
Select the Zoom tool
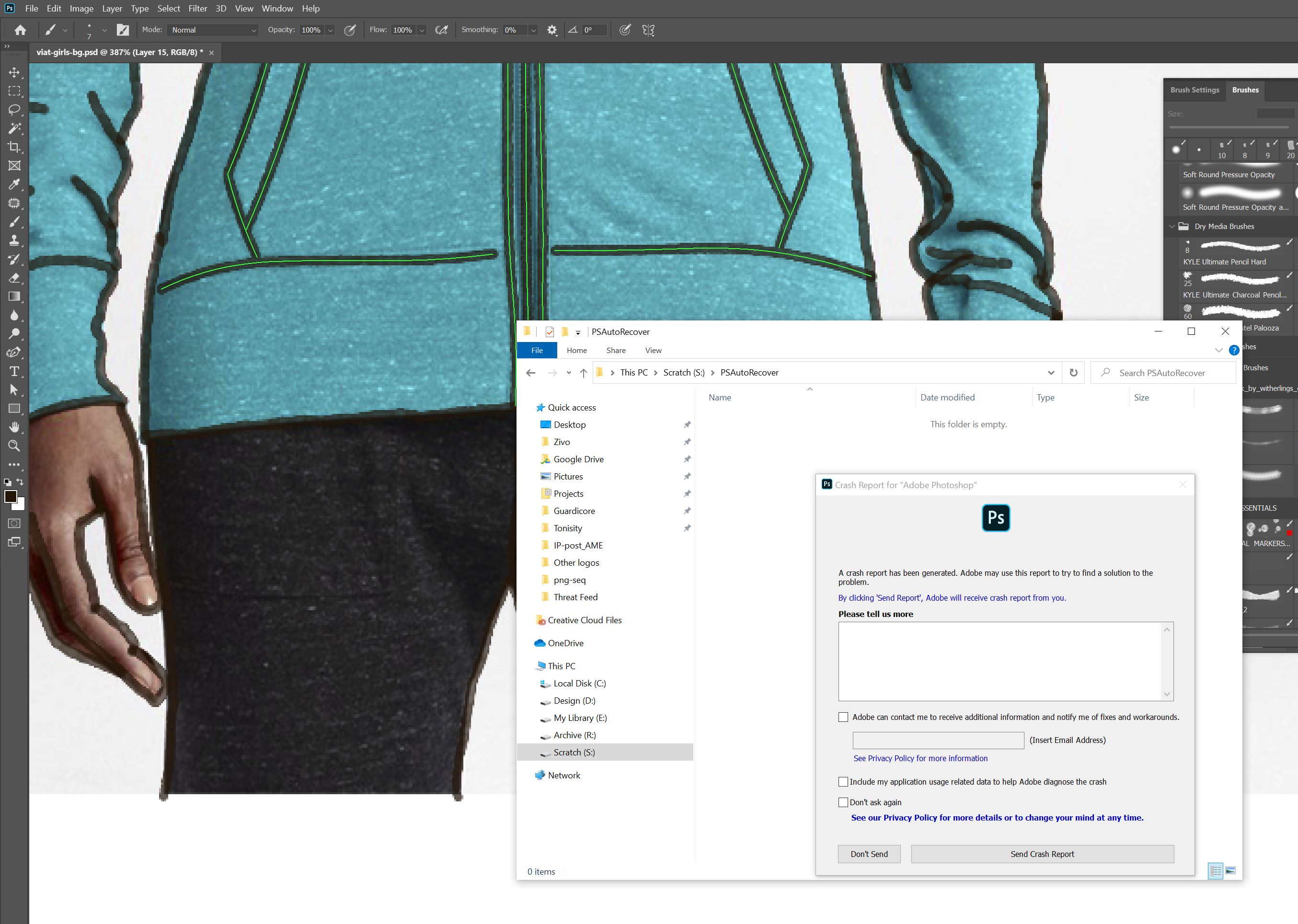(14, 446)
